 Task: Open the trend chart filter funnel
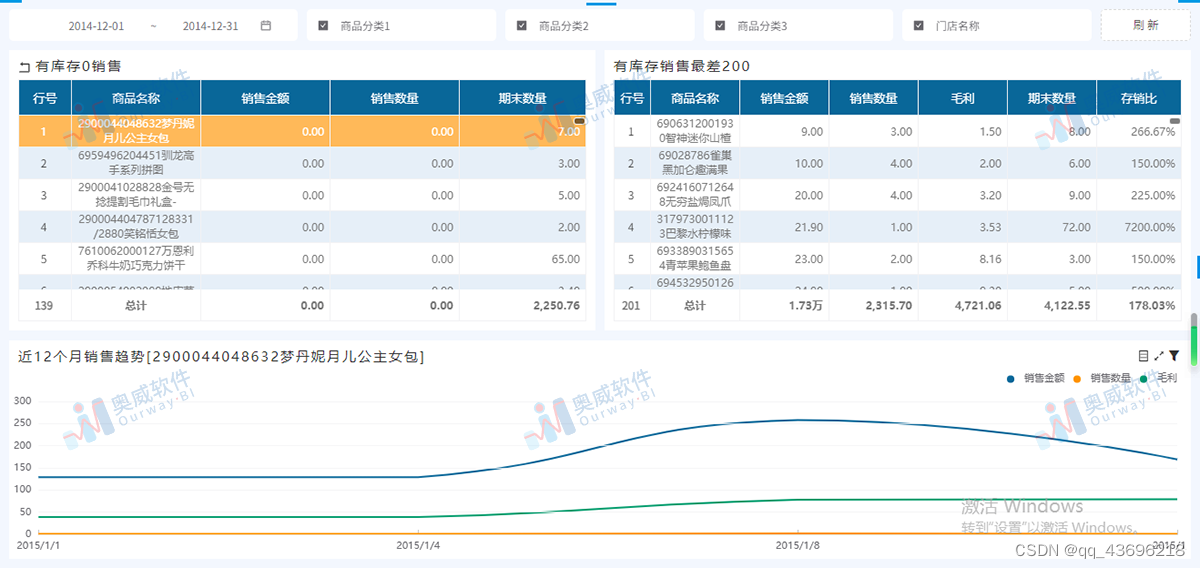(x=1174, y=355)
